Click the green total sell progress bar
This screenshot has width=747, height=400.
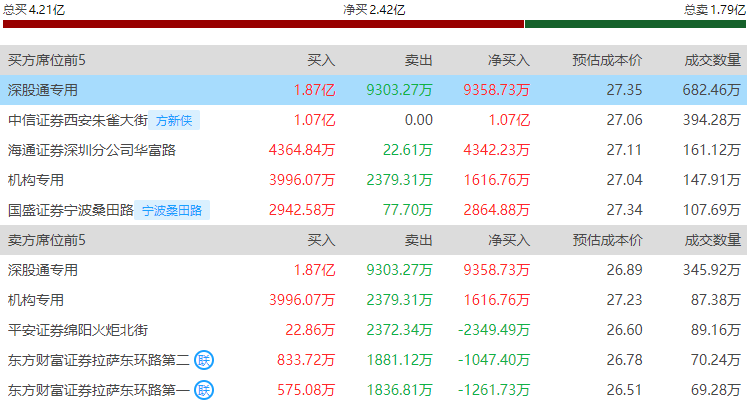[x=635, y=24]
